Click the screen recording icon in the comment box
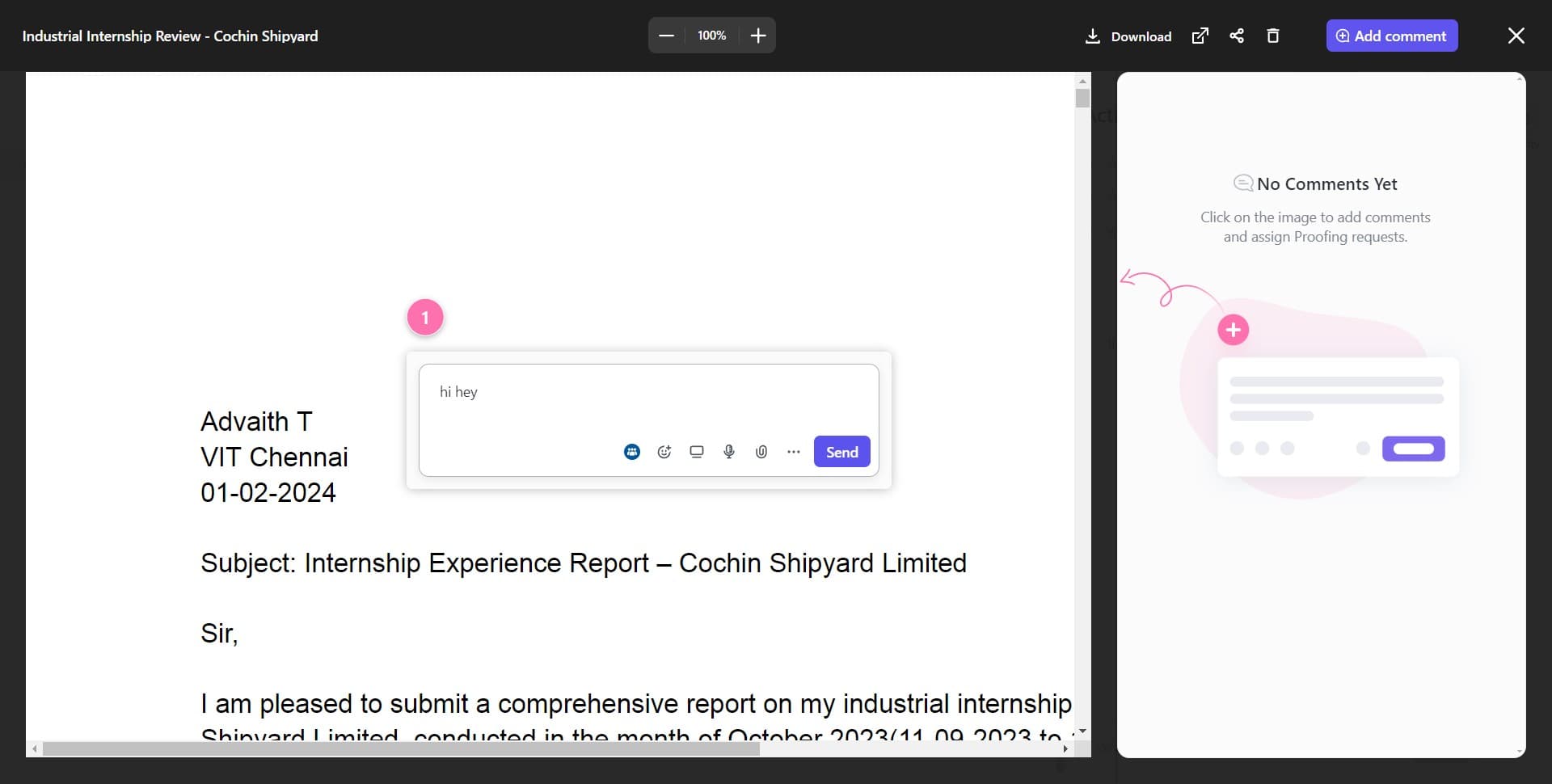The width and height of the screenshot is (1552, 784). tap(697, 452)
